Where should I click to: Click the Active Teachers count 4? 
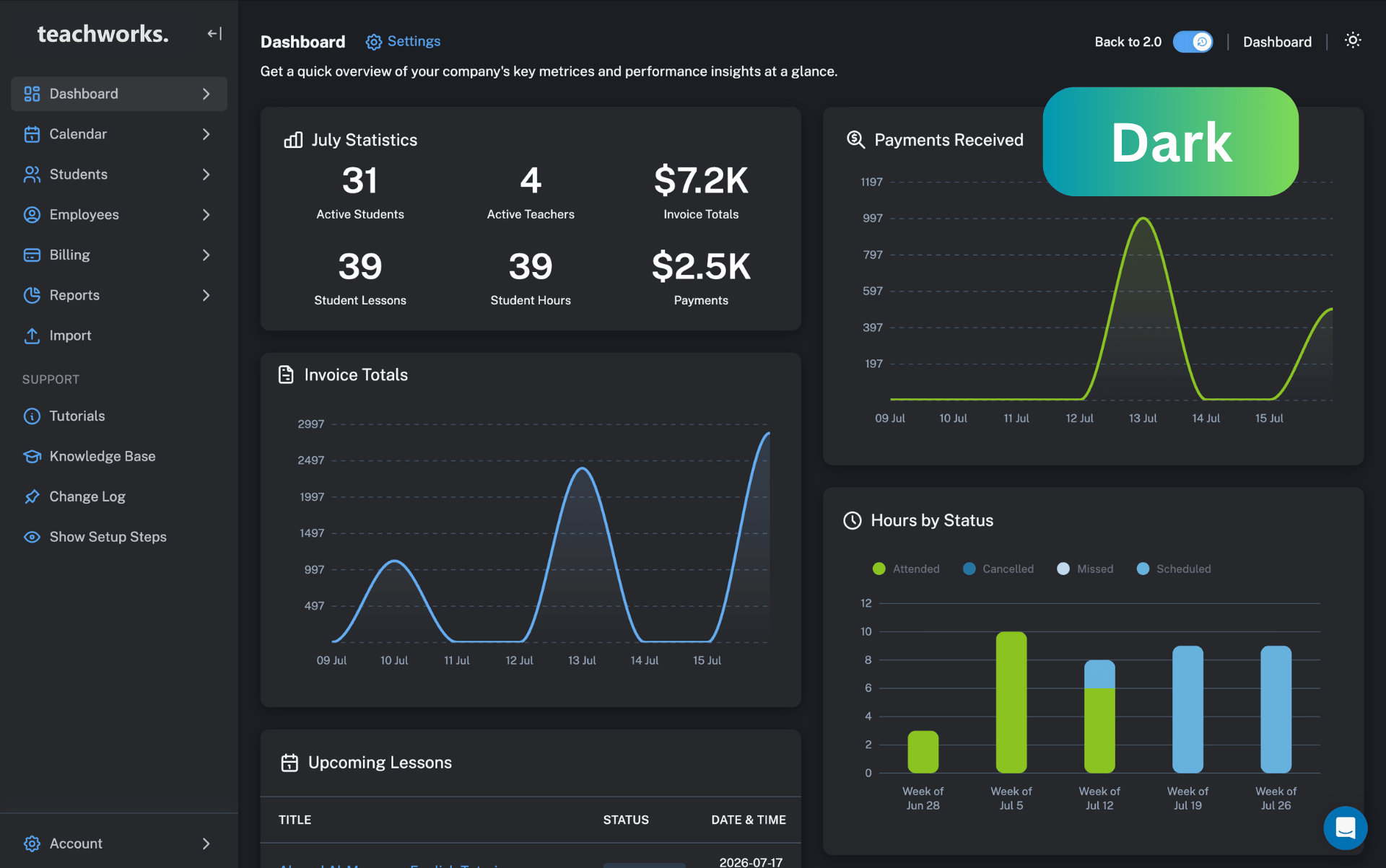click(x=531, y=180)
